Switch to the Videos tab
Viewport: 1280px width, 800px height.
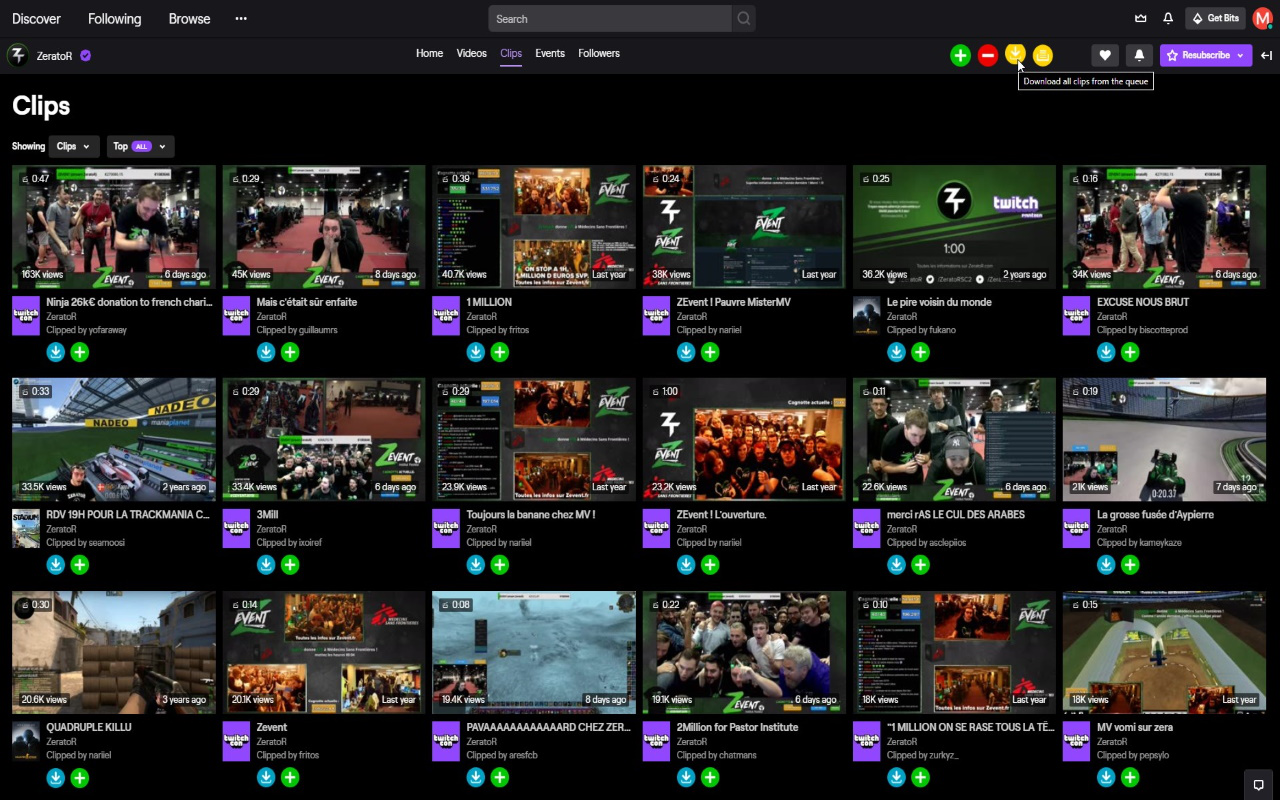coord(471,53)
